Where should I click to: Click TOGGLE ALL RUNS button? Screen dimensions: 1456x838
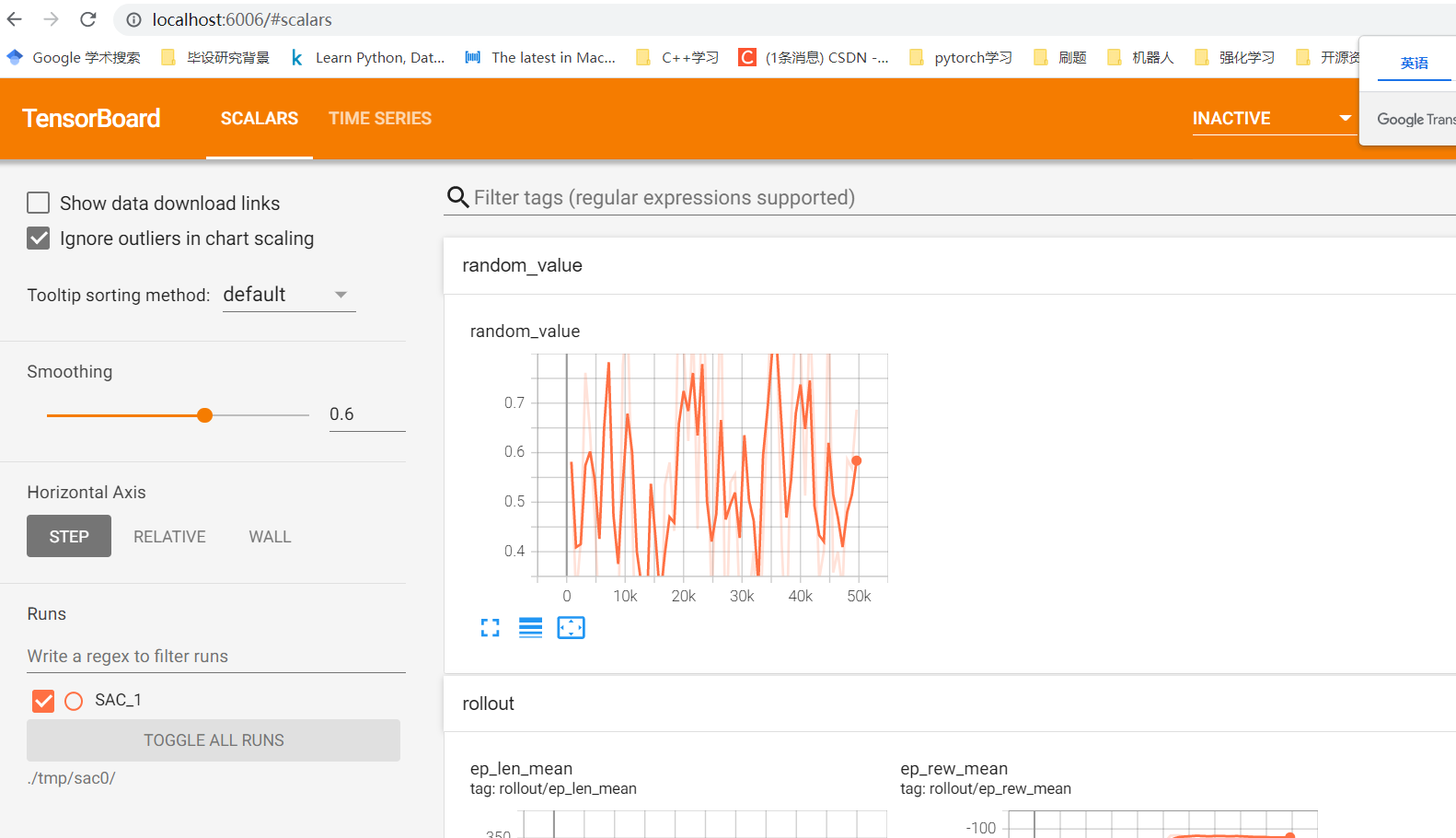point(214,740)
